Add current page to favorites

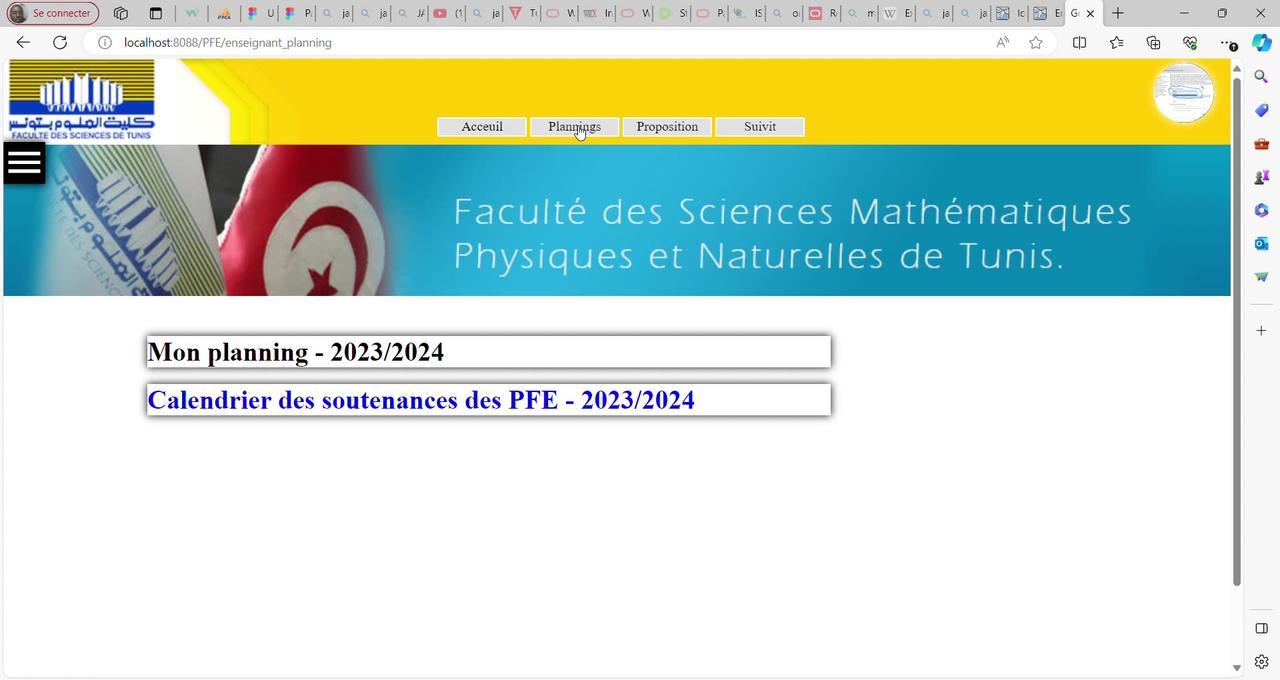tap(1036, 43)
